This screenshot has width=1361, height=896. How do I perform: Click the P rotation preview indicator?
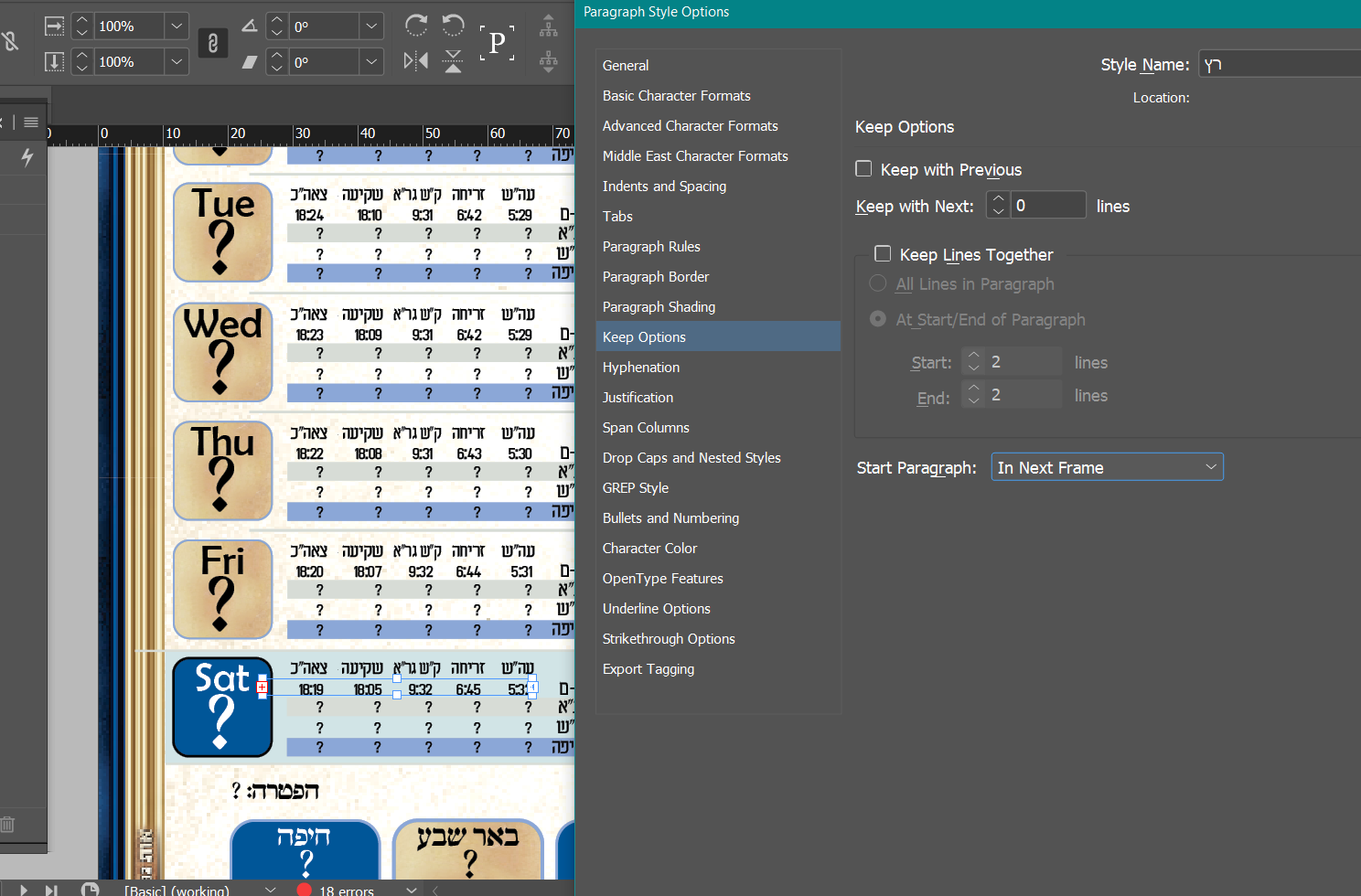[x=497, y=43]
